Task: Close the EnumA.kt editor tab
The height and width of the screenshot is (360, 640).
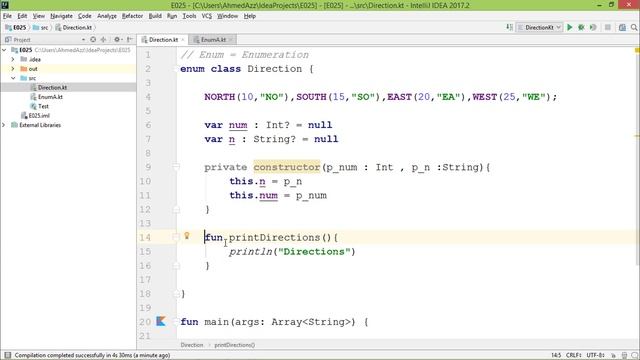Action: click(x=231, y=40)
